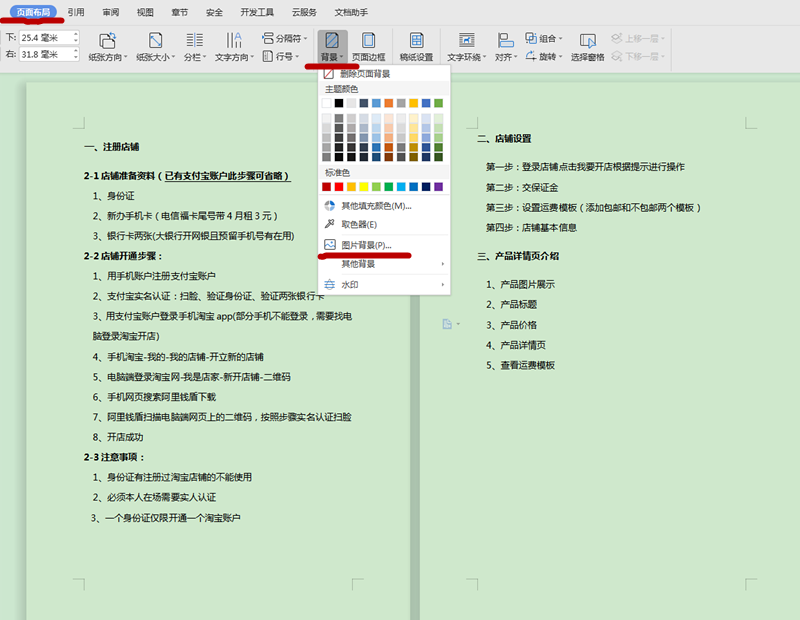Pick the dark red standard color swatch
800x620 pixels.
click(x=327, y=187)
